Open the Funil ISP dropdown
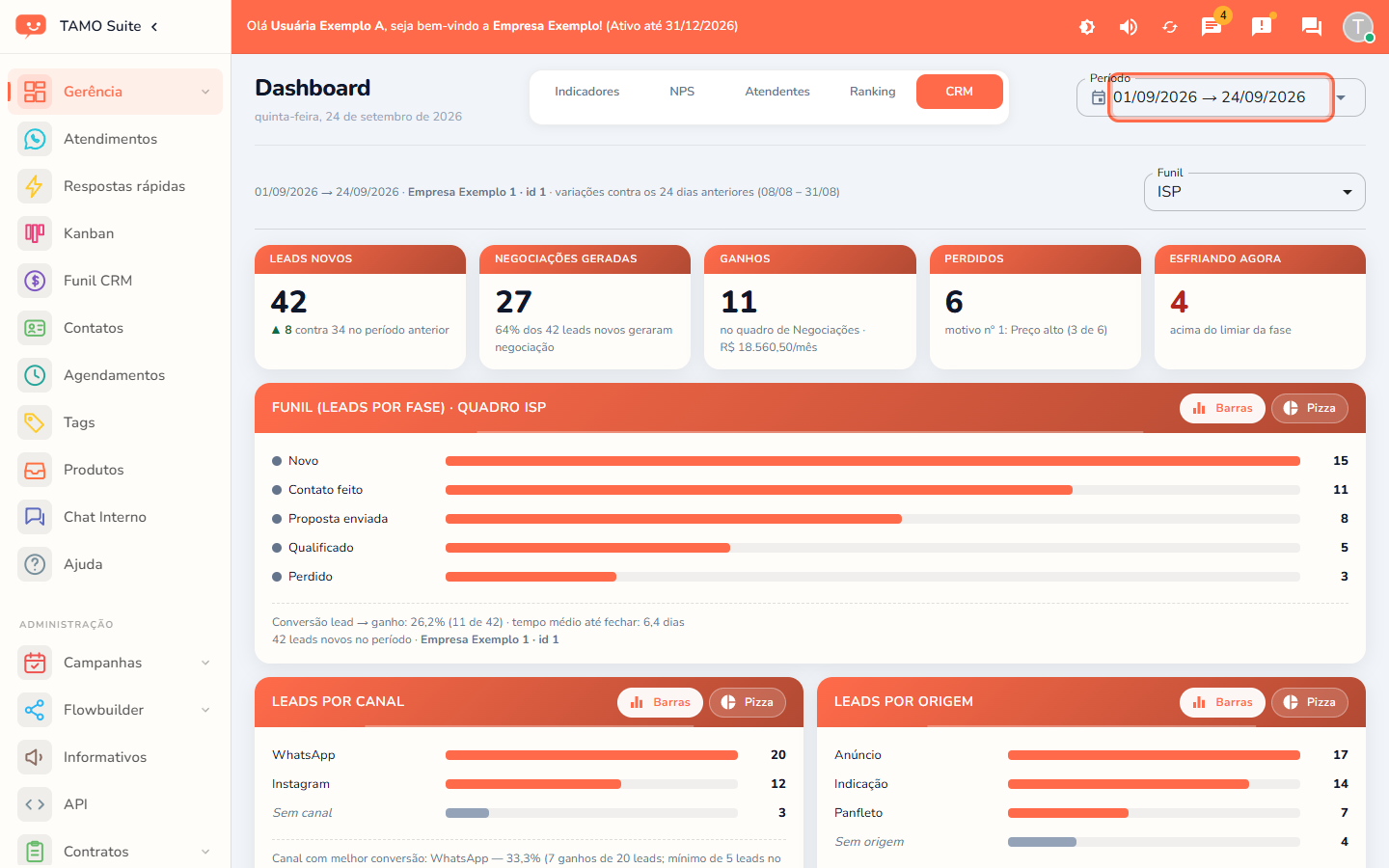1389x868 pixels. click(x=1255, y=192)
